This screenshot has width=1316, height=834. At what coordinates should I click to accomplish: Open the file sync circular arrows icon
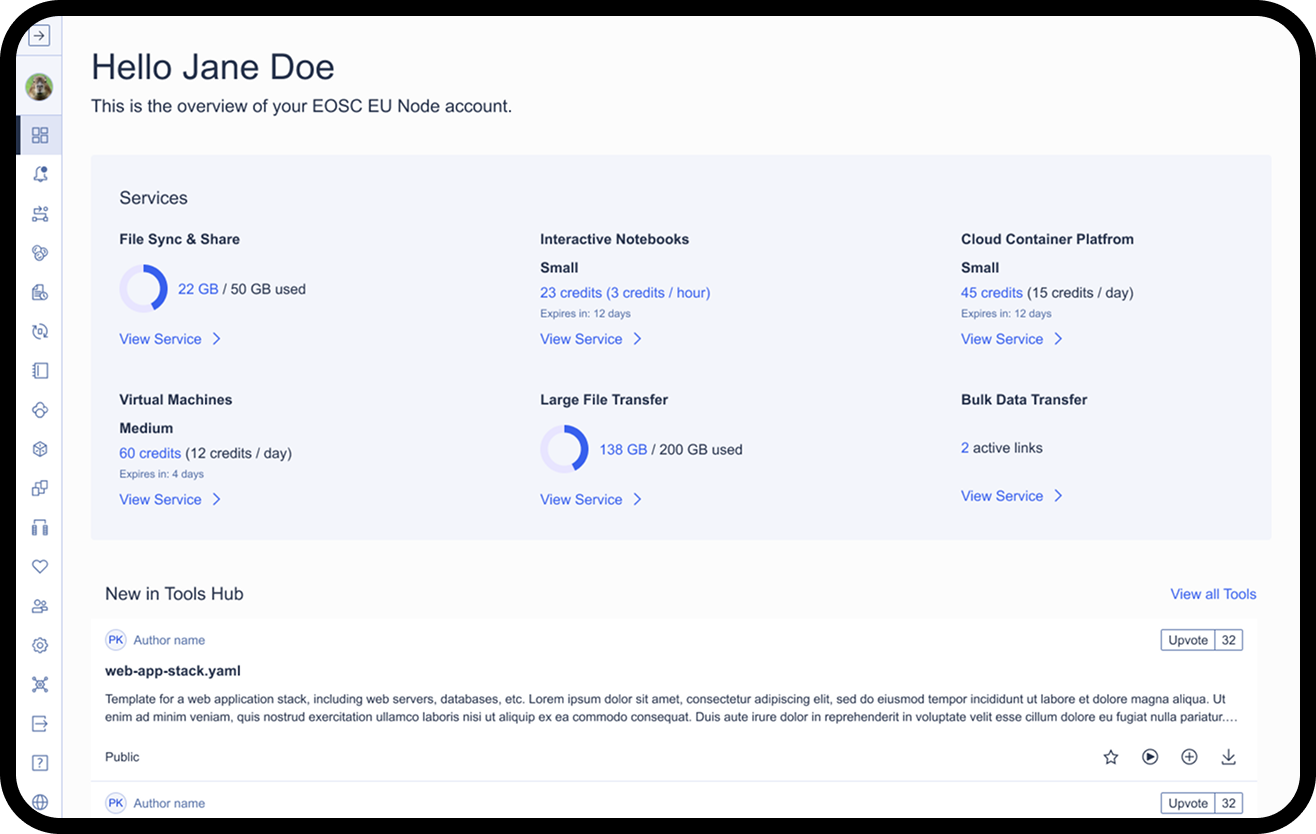pyautogui.click(x=40, y=331)
